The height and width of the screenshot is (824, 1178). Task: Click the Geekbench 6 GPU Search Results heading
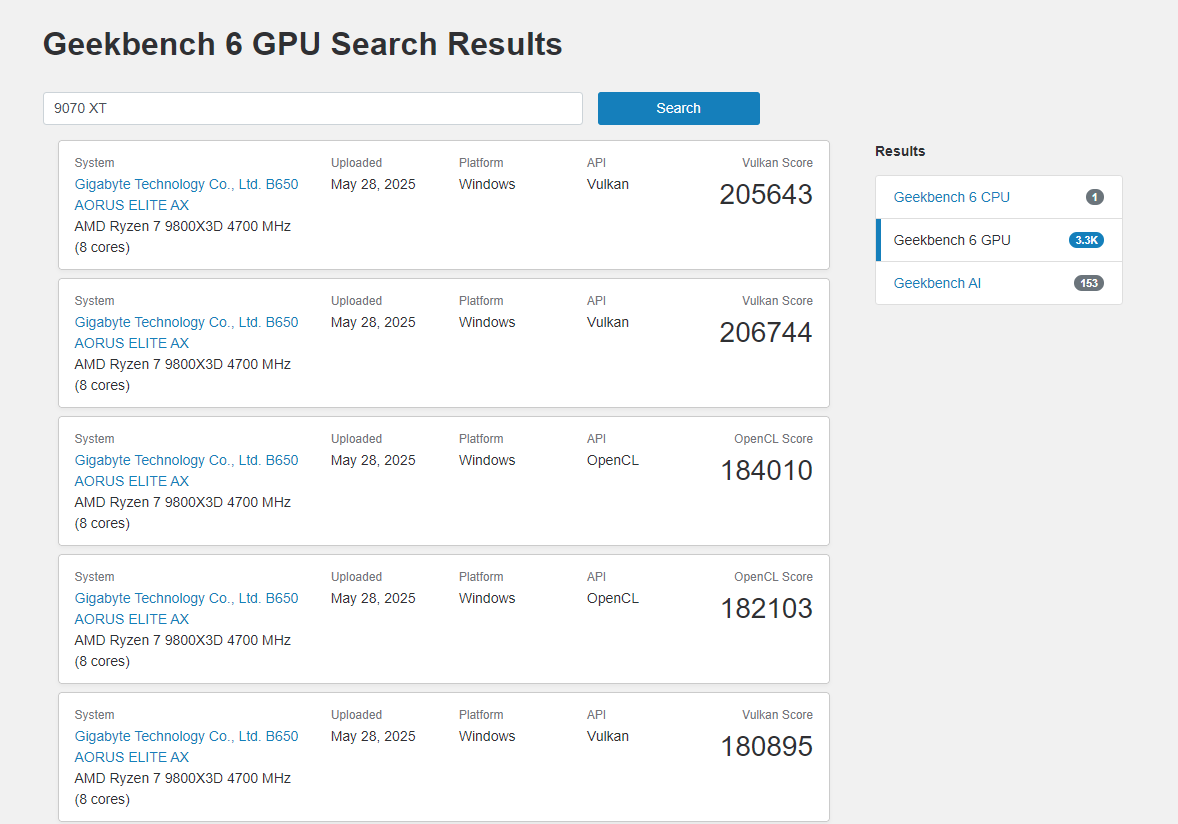coord(303,44)
